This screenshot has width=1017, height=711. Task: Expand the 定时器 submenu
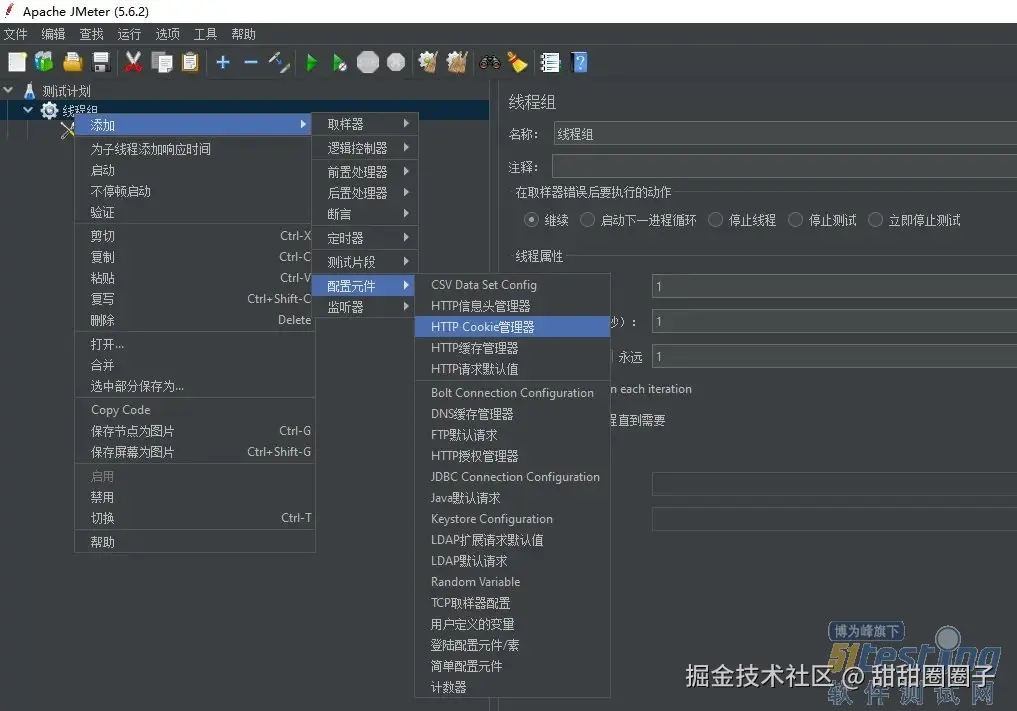[x=365, y=237]
